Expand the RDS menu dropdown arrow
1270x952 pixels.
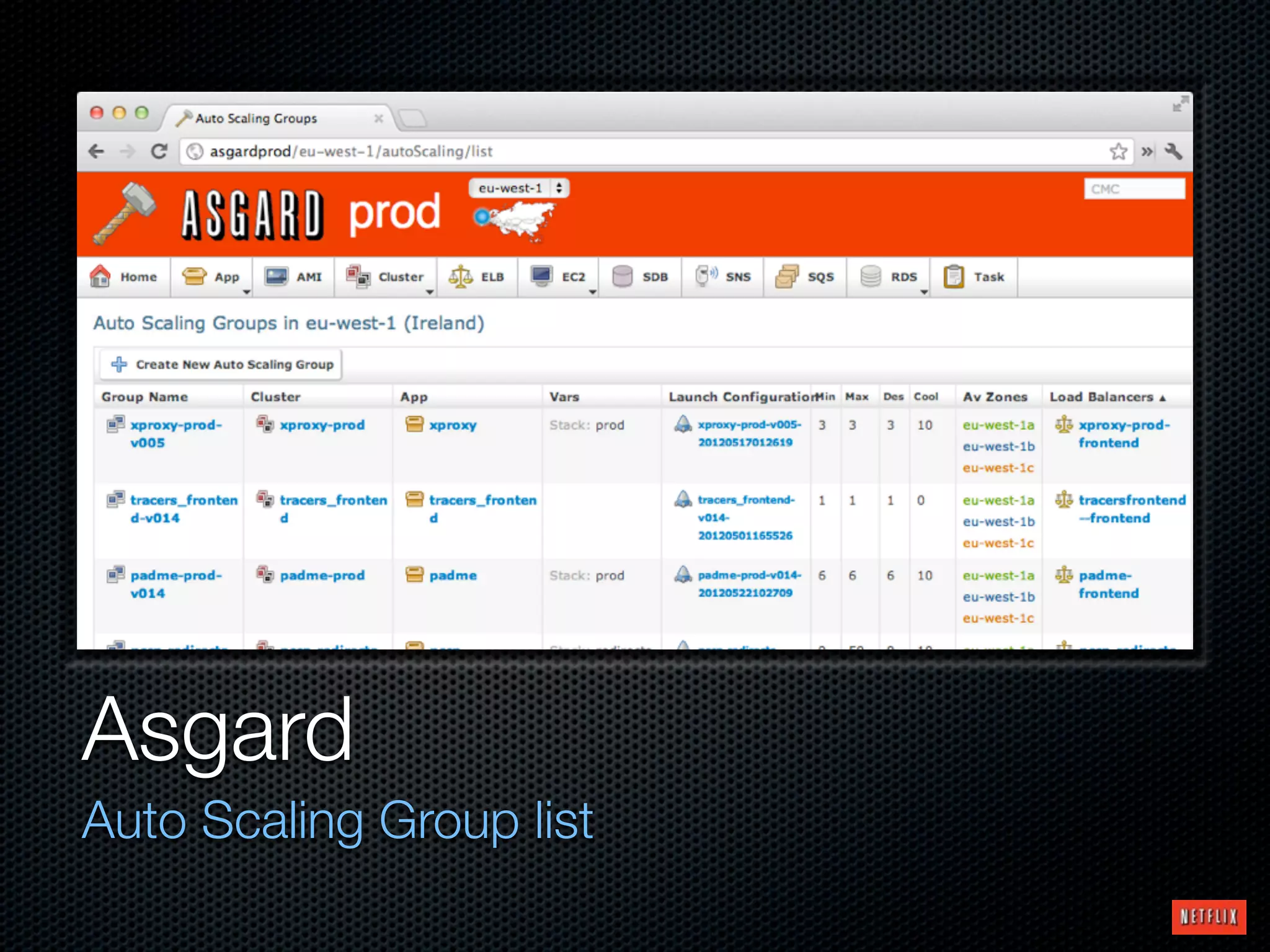(x=924, y=292)
